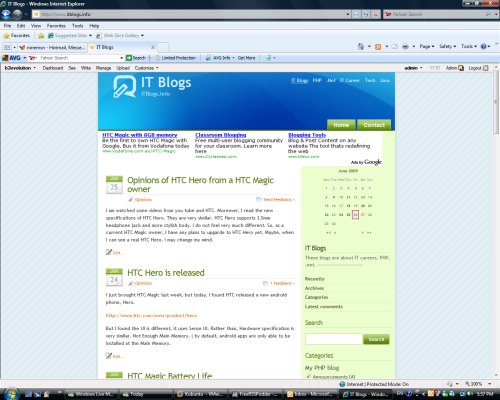Screen dimensions: 500x400
Task: Click the green Contact button
Action: [374, 125]
